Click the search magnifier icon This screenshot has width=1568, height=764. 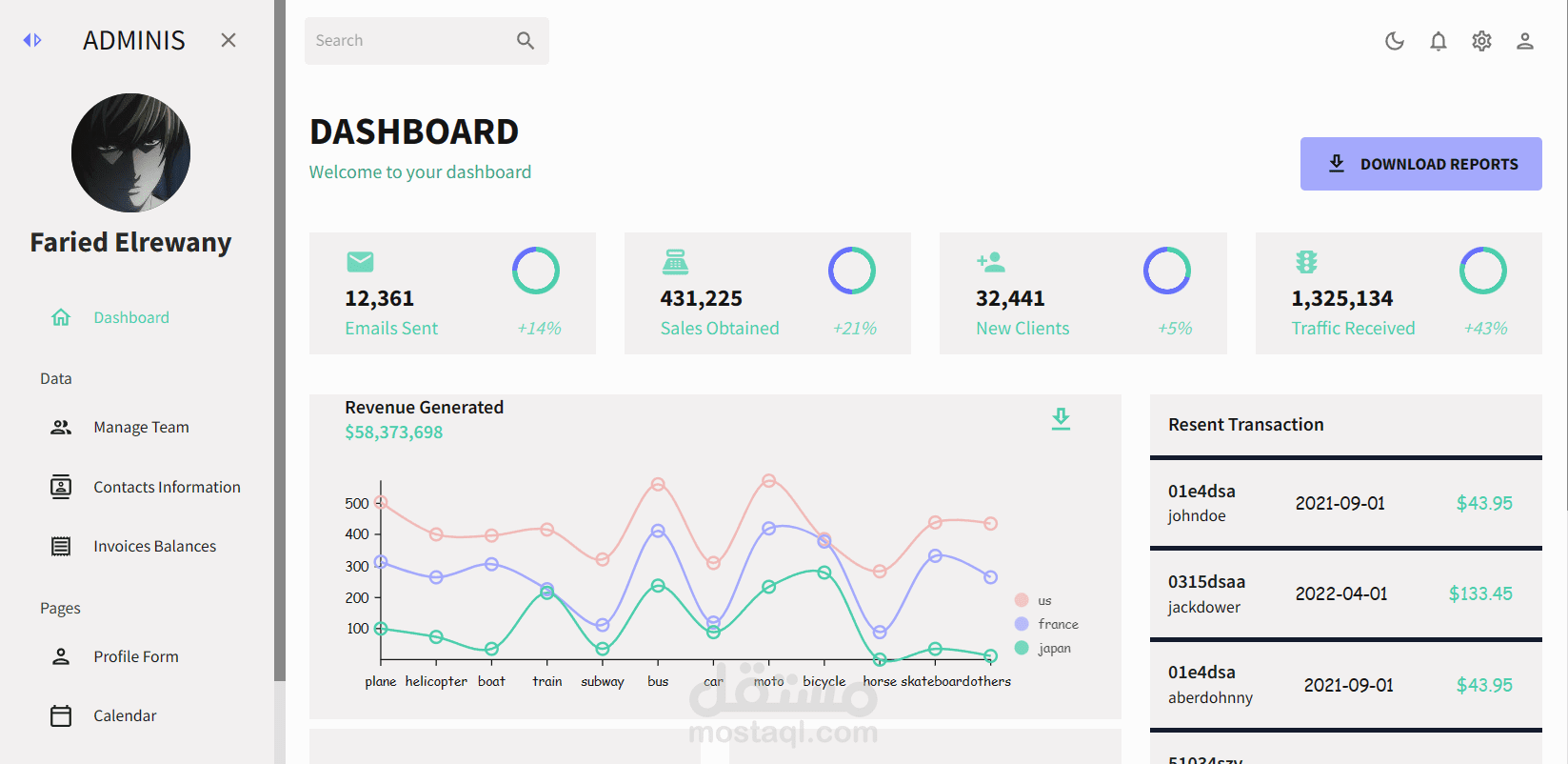(526, 40)
